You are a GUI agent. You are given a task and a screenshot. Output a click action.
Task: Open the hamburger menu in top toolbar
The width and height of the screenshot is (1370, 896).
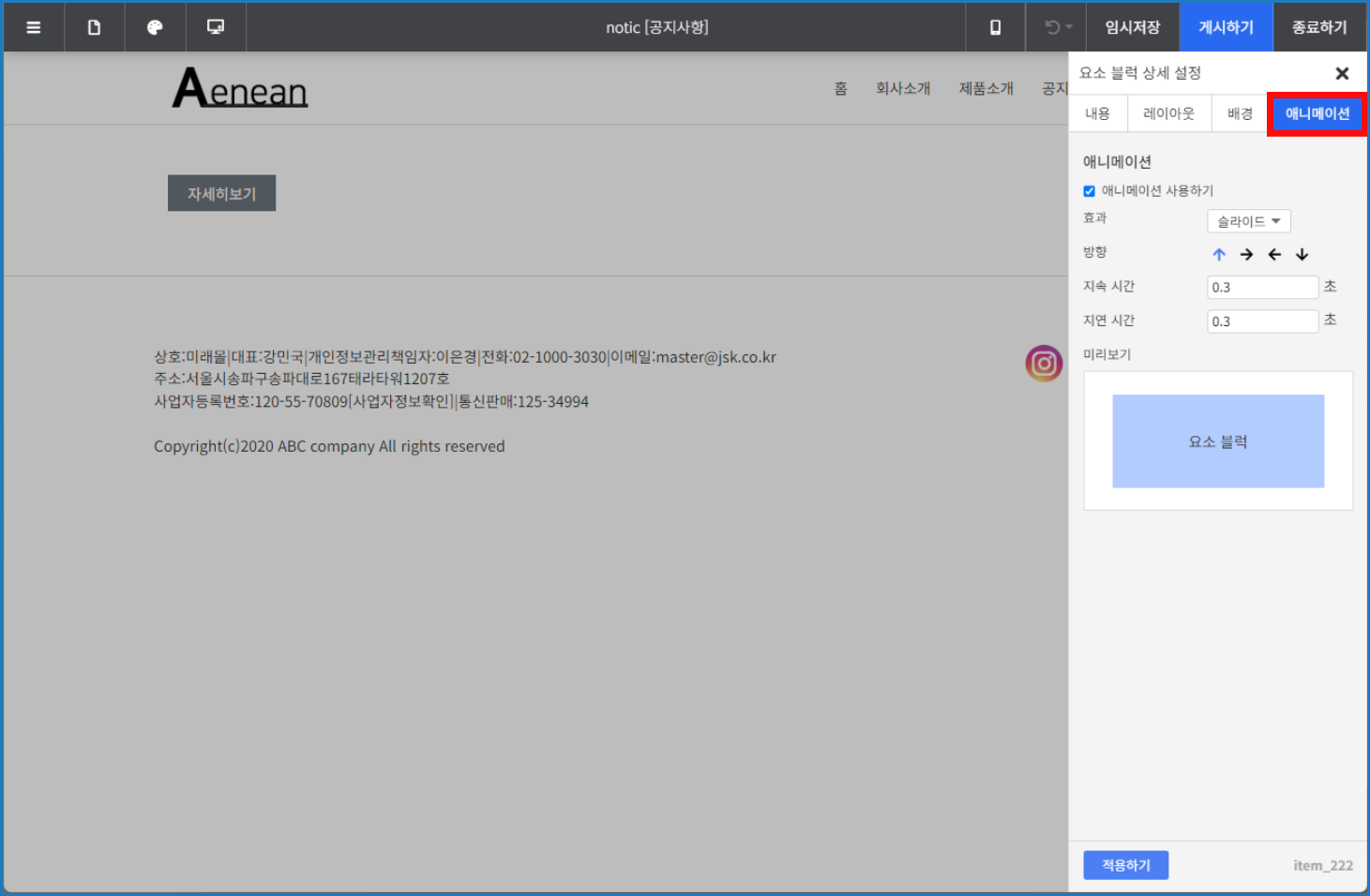pos(34,27)
